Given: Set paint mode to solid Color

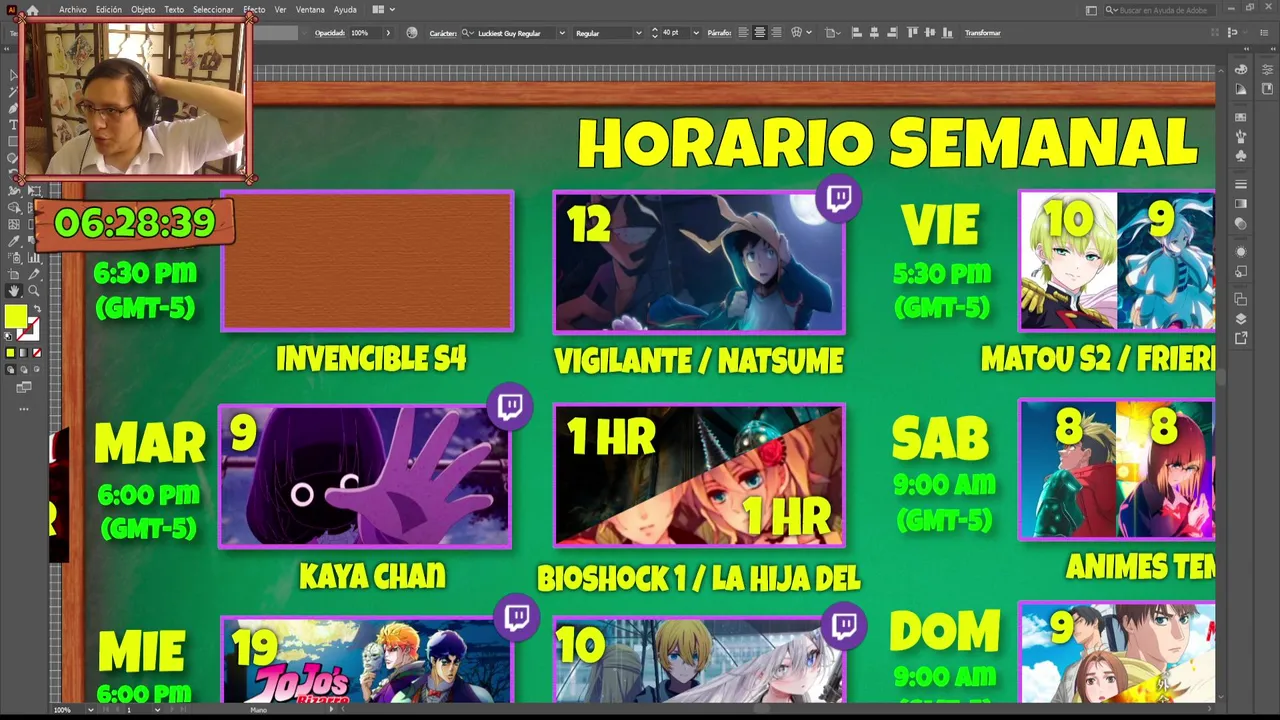Looking at the screenshot, I should pos(11,353).
